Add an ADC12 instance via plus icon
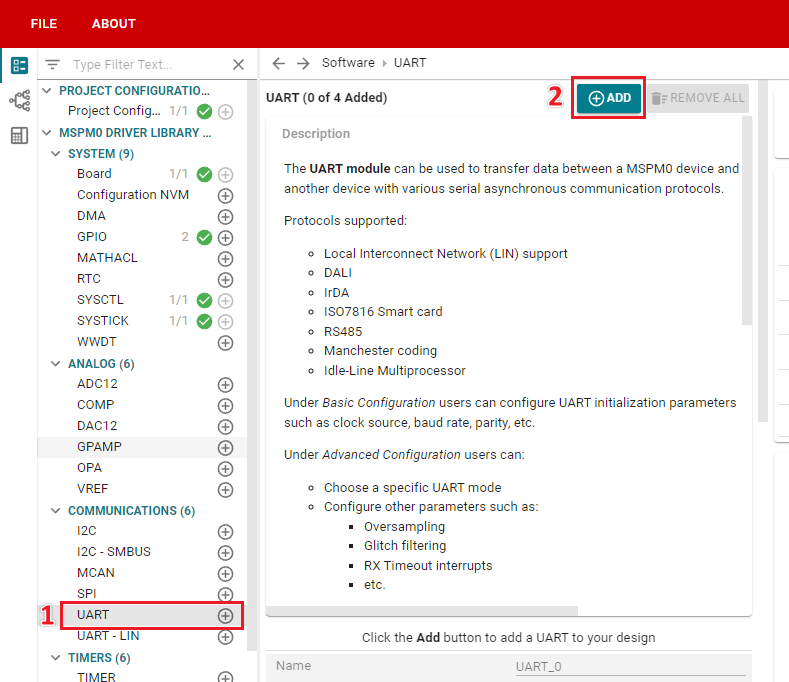The height and width of the screenshot is (682, 789). 225,385
